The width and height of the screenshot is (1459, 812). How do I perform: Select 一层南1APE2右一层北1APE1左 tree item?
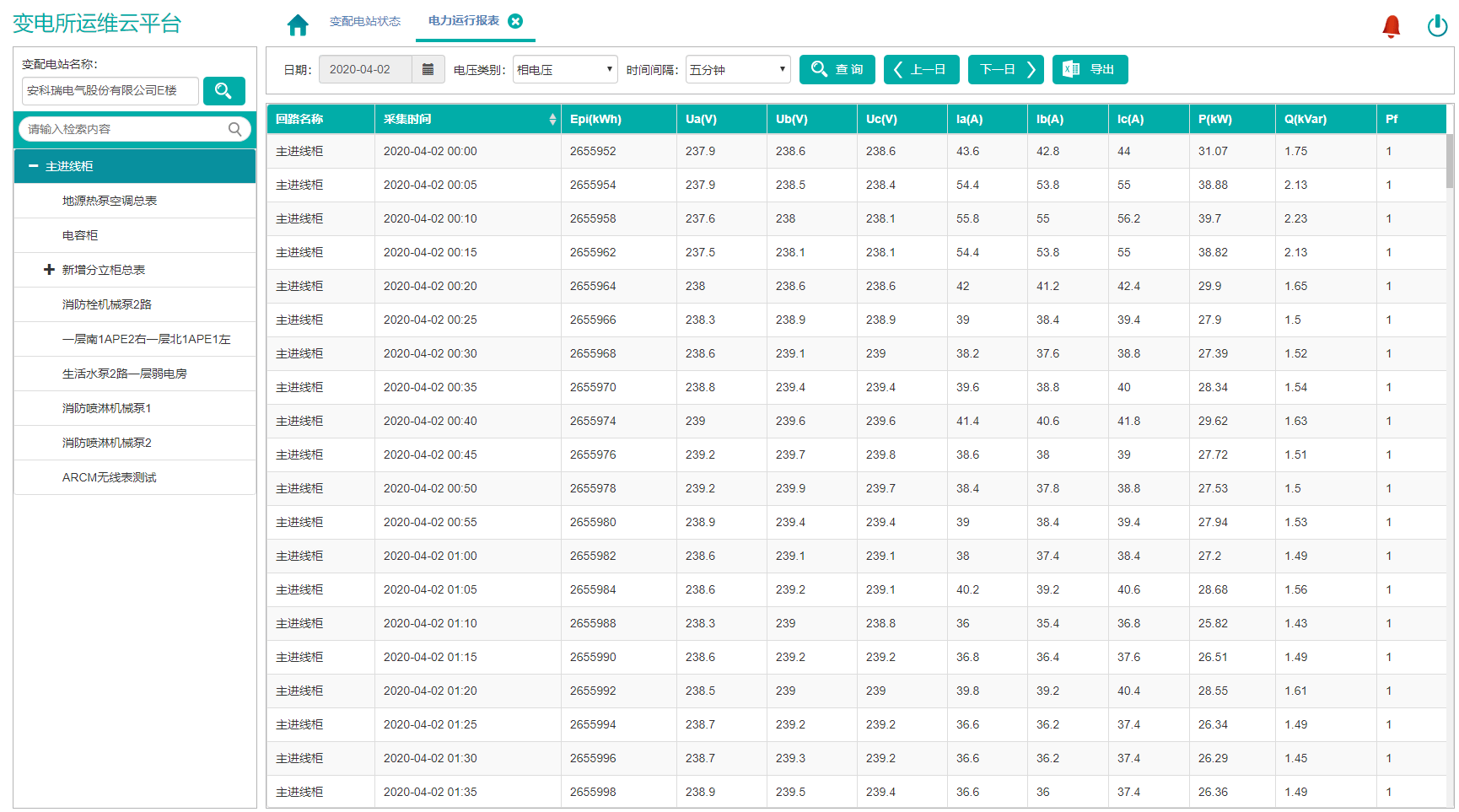coord(146,339)
